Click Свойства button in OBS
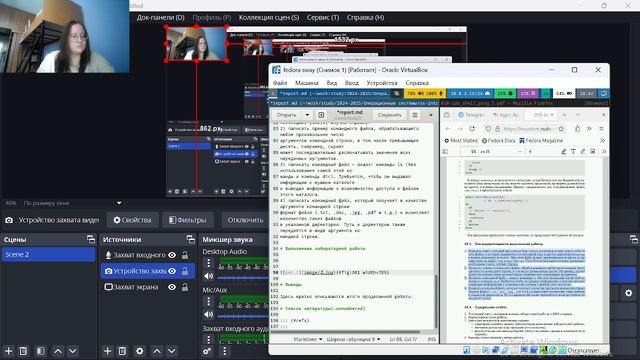Image resolution: width=640 pixels, height=360 pixels. [132, 220]
